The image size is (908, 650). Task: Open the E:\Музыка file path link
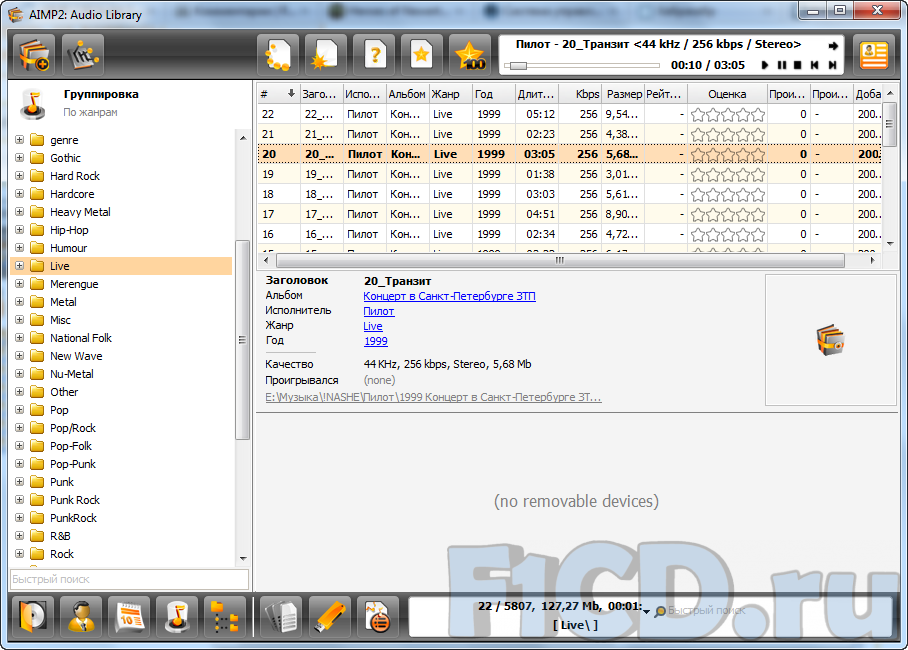(x=433, y=397)
